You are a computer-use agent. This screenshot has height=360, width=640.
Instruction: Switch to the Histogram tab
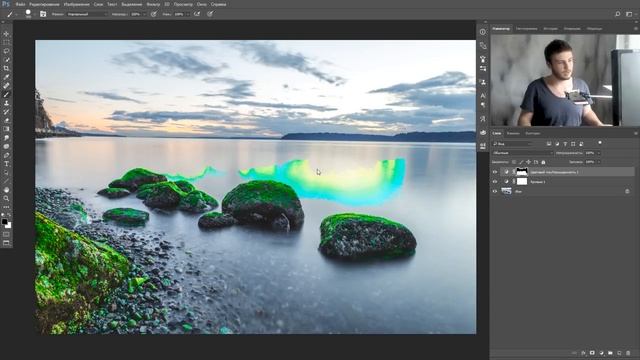click(526, 29)
